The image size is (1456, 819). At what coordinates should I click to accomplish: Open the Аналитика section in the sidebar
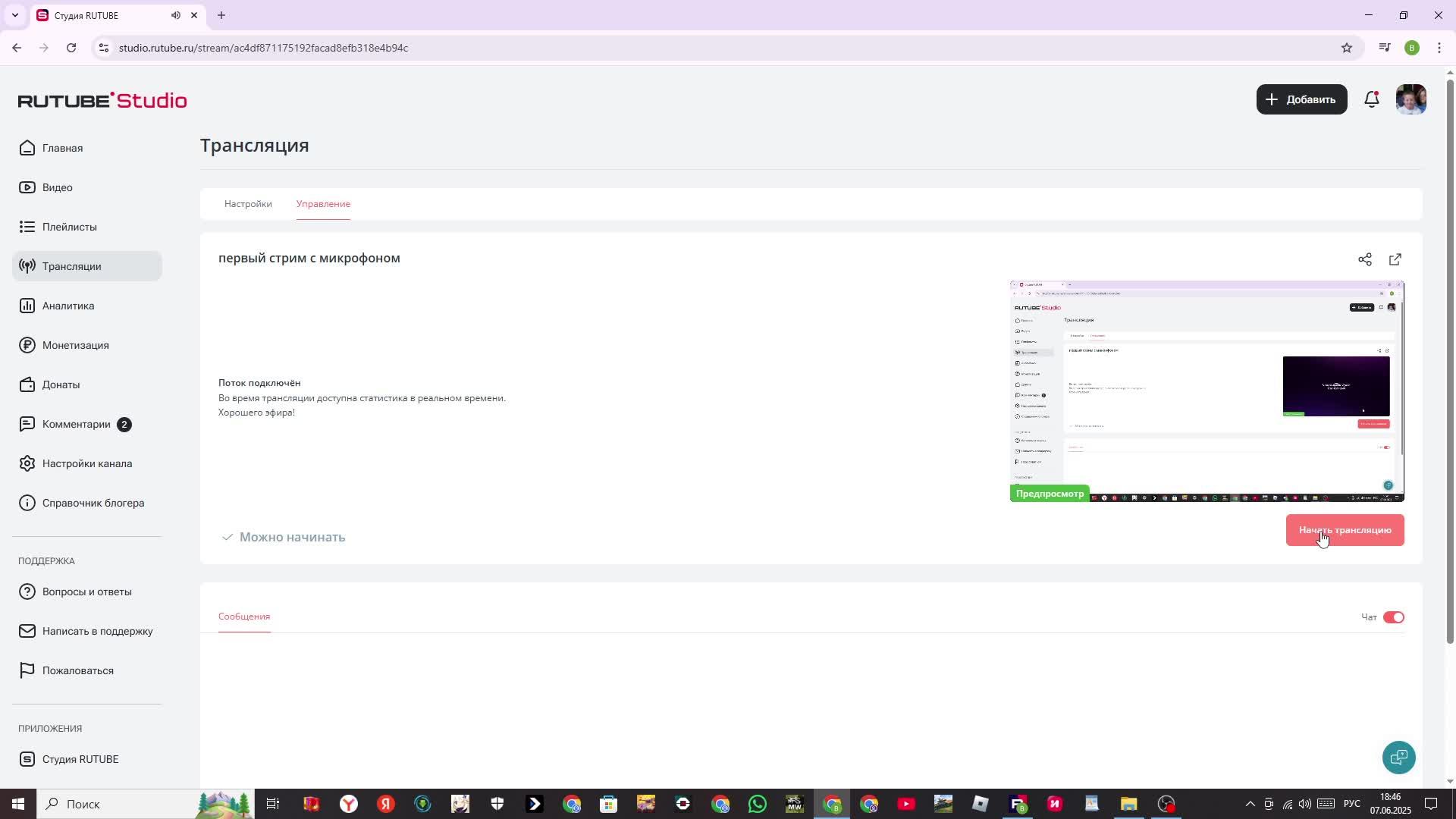[68, 306]
